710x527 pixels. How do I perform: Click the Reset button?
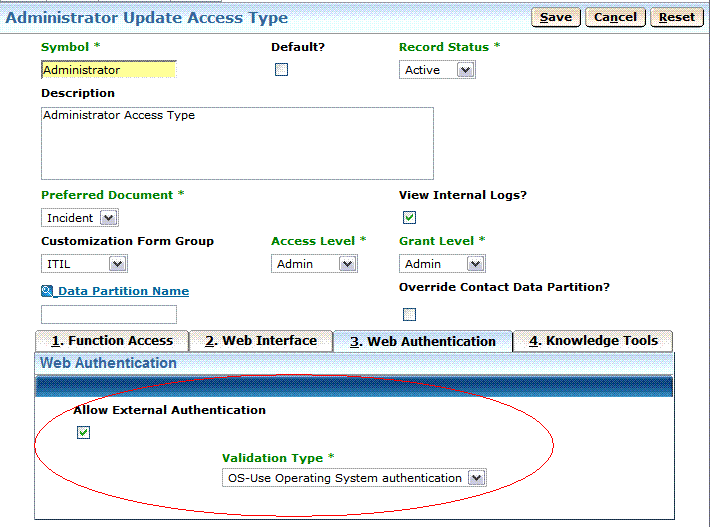(x=677, y=17)
